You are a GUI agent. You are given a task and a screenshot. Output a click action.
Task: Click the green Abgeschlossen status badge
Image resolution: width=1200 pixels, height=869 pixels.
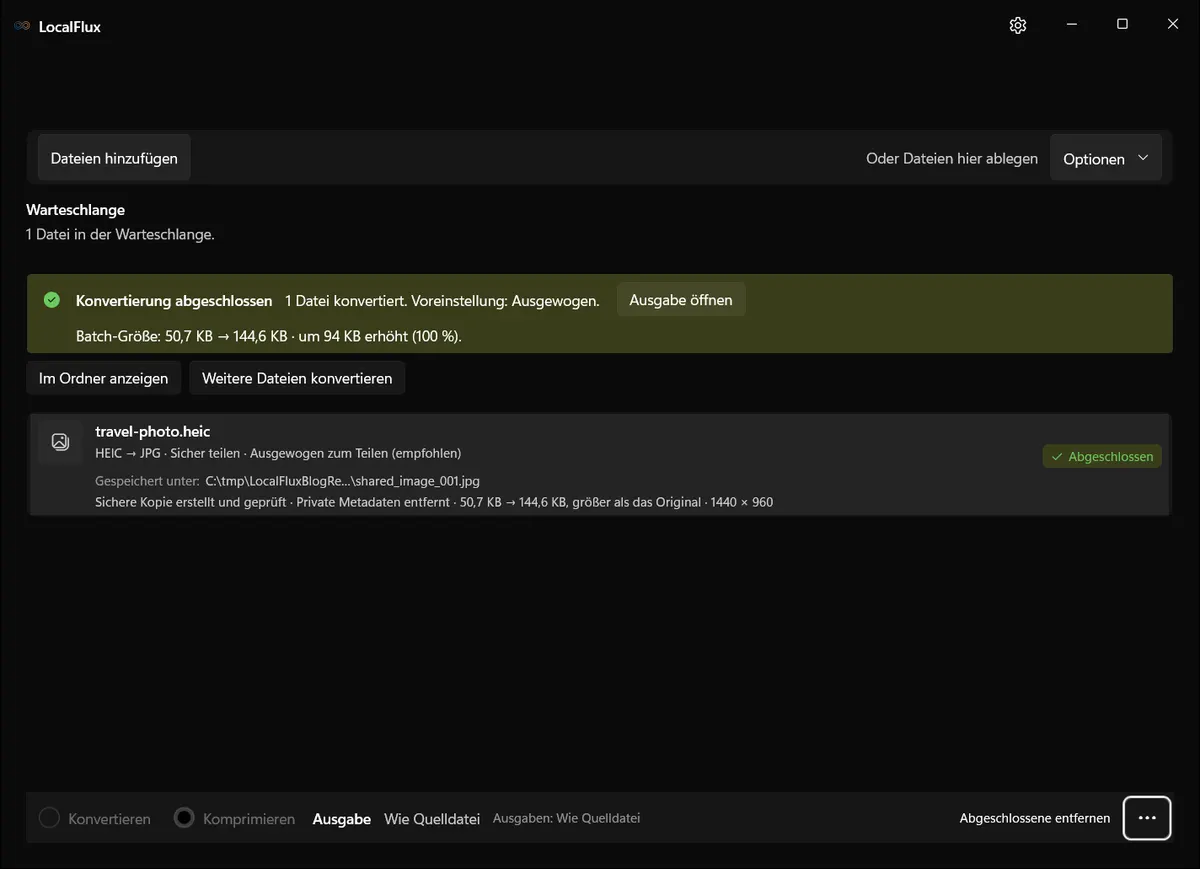tap(1102, 456)
